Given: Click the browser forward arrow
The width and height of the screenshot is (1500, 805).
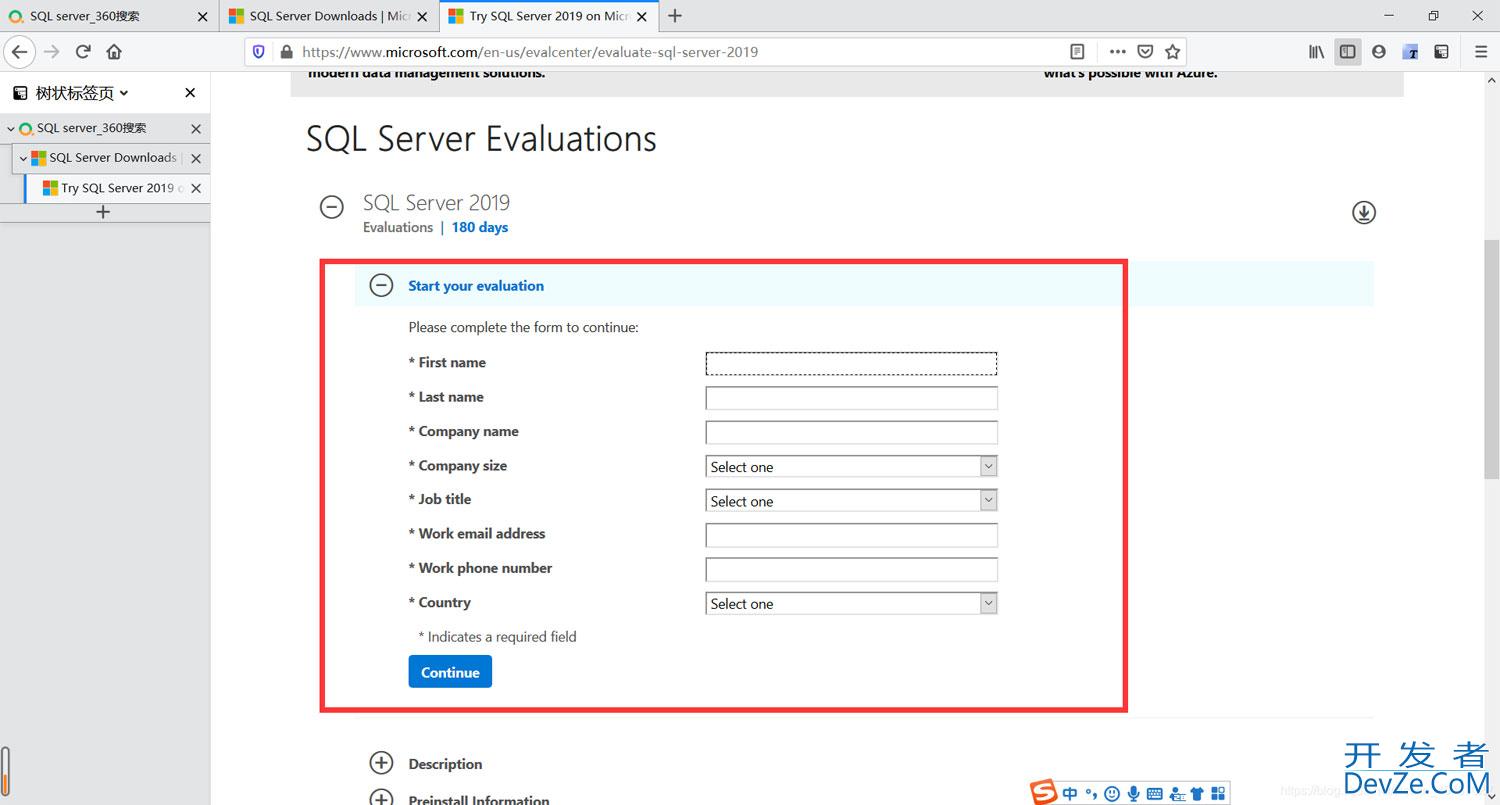Looking at the screenshot, I should (52, 51).
